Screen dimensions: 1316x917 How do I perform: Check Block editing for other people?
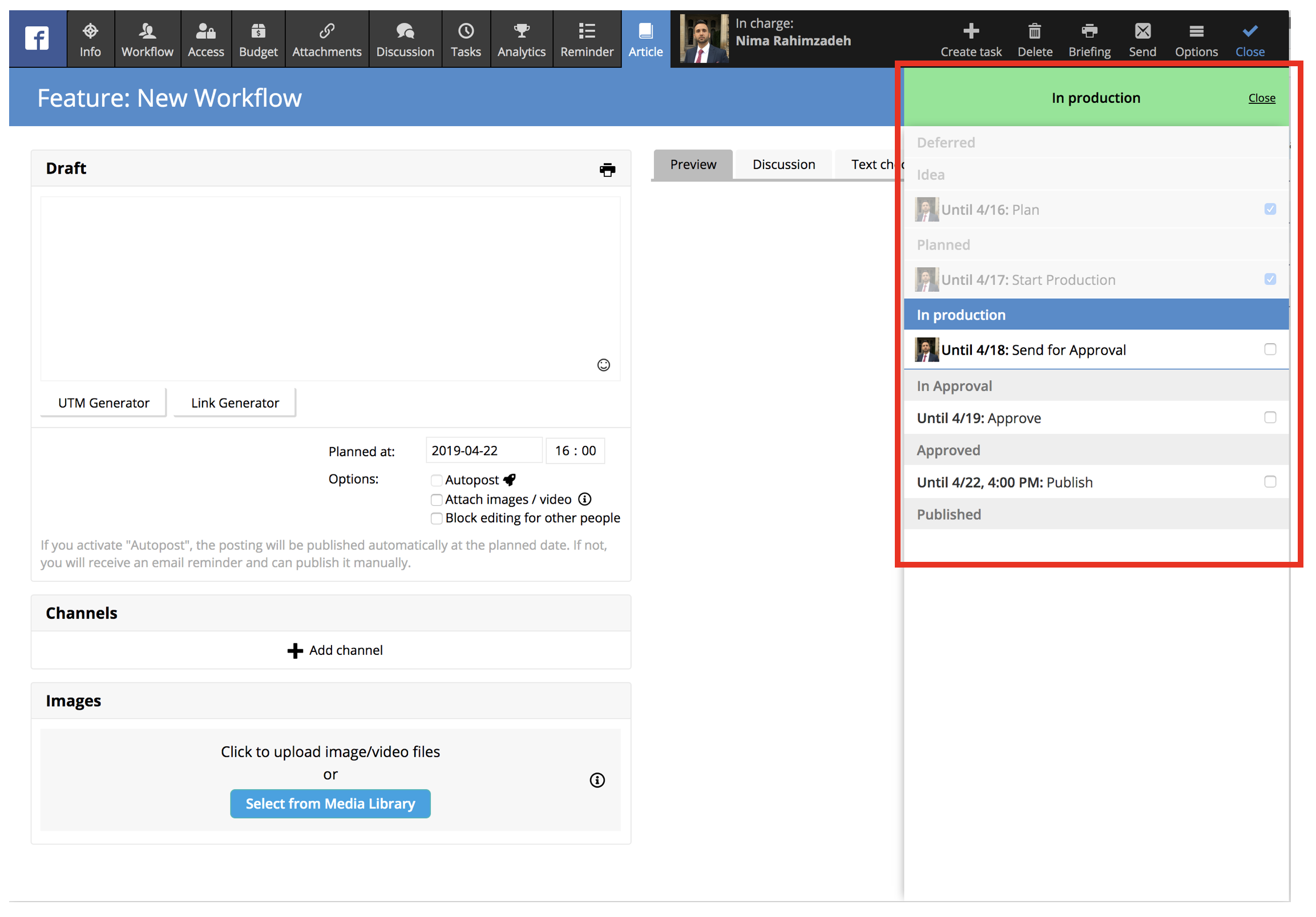pos(436,518)
